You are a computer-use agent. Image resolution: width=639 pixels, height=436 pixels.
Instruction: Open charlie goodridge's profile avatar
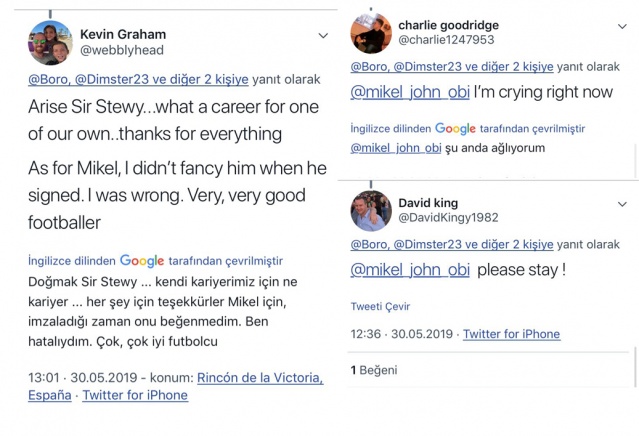(371, 32)
